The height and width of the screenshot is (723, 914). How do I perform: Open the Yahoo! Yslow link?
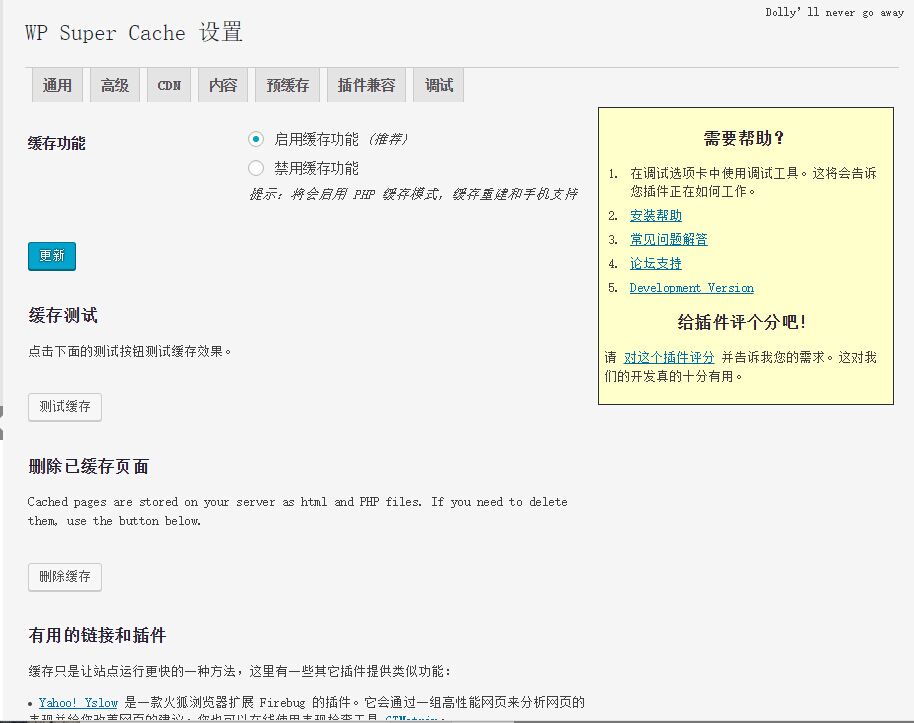pyautogui.click(x=78, y=703)
